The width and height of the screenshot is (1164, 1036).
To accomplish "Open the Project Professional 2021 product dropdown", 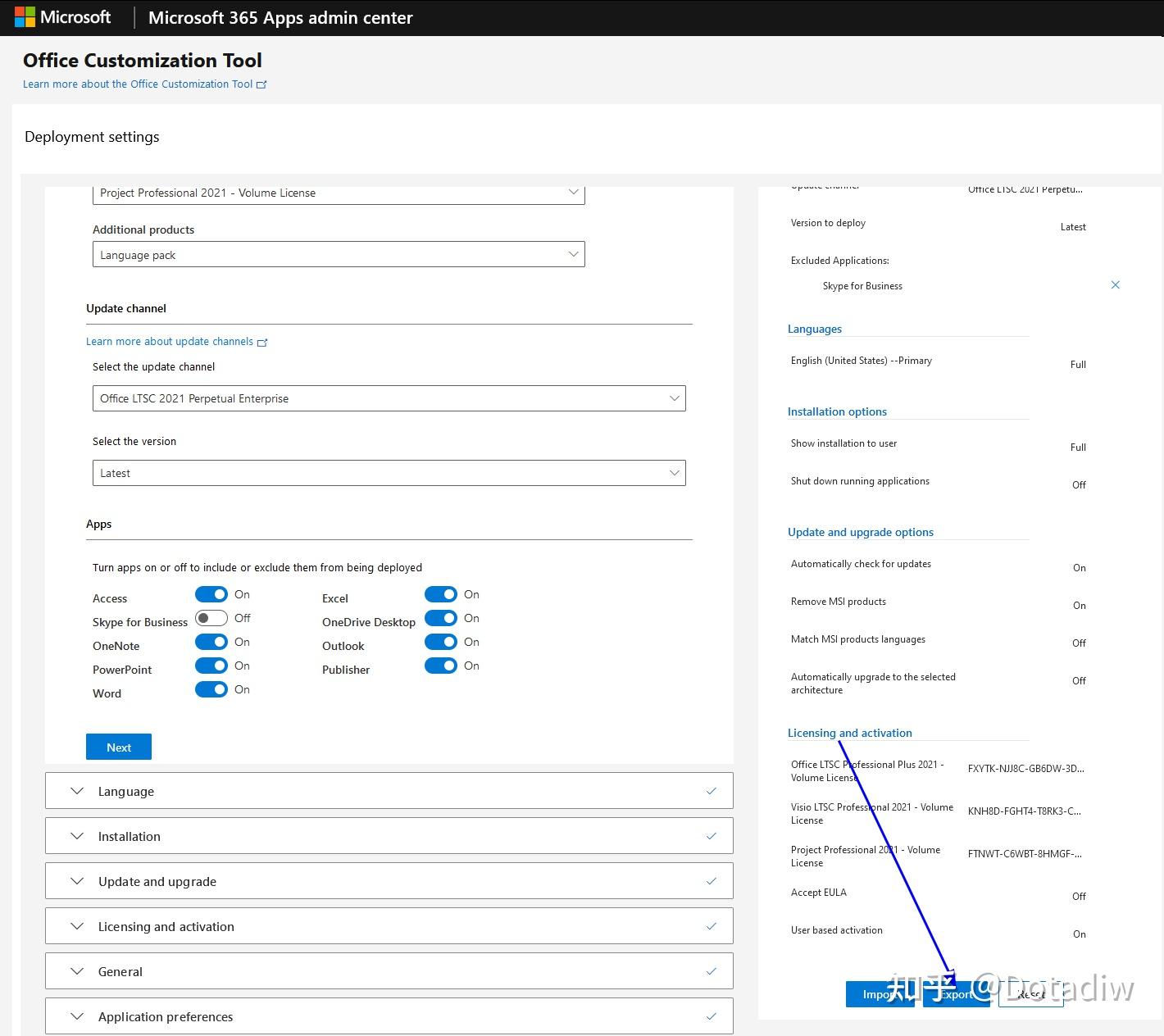I will click(572, 193).
